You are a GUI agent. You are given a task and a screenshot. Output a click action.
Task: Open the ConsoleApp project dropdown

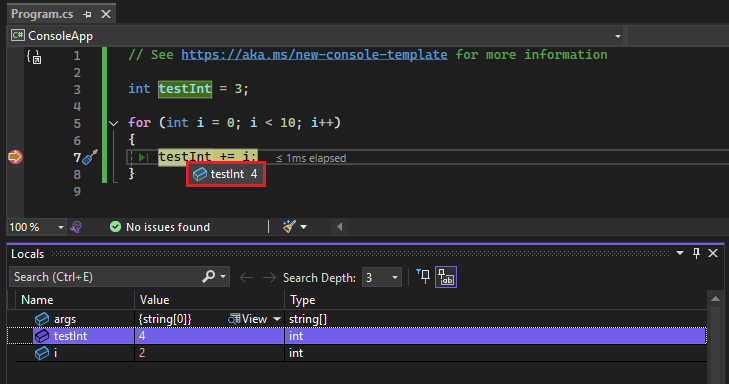coord(617,36)
